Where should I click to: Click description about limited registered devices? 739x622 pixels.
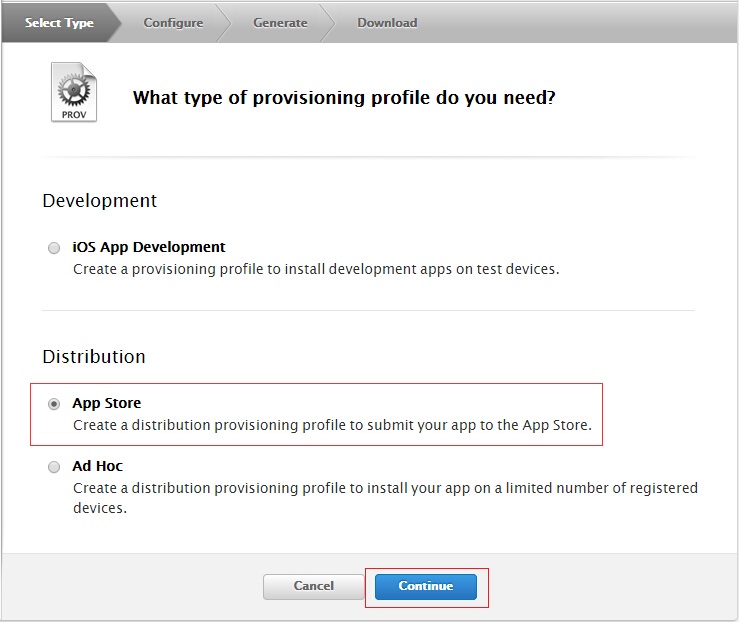386,498
